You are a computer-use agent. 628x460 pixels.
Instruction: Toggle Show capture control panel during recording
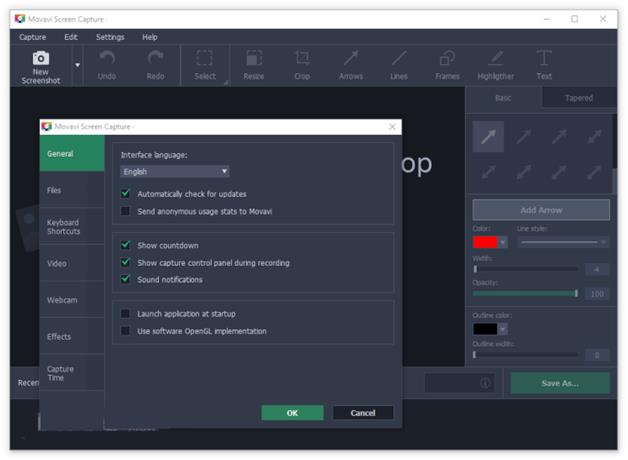(125, 263)
